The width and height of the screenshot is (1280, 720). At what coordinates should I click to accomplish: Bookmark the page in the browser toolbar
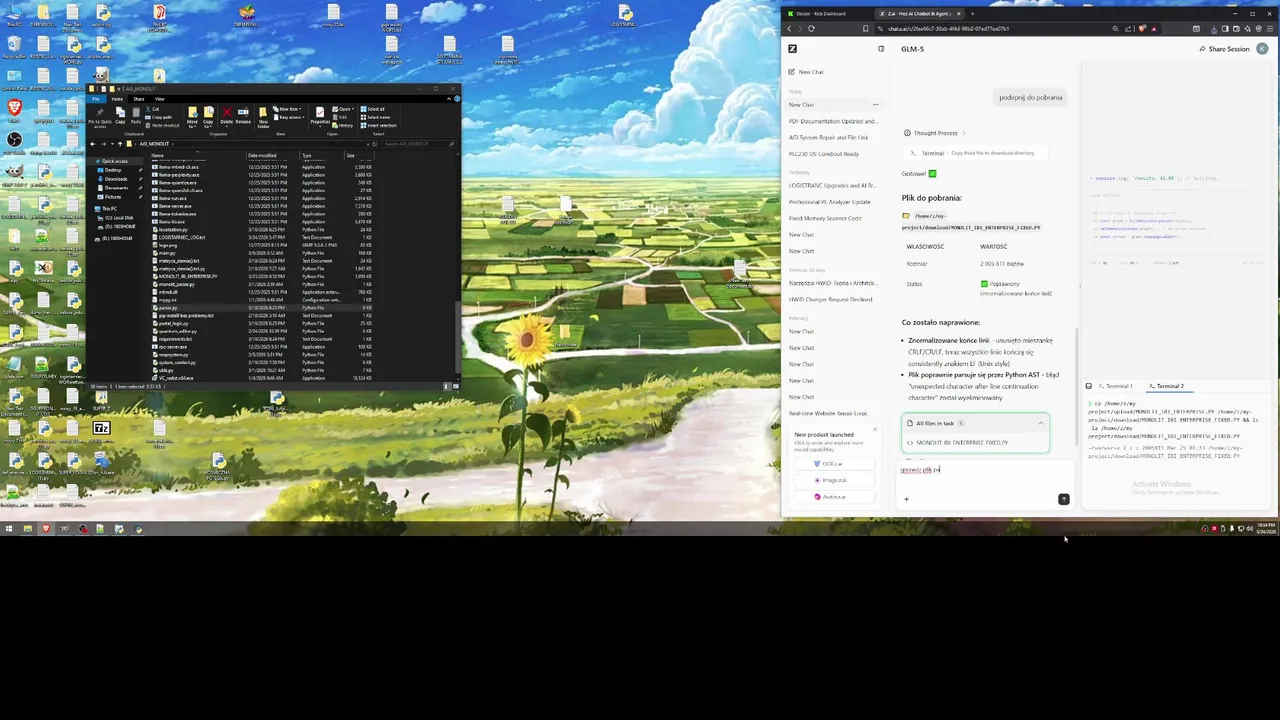[865, 28]
